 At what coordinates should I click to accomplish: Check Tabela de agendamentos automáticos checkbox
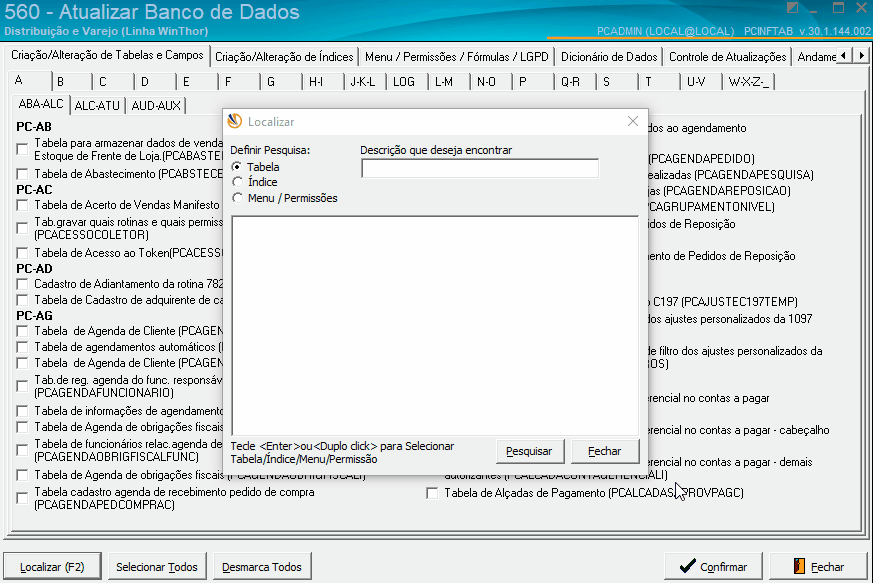(x=22, y=347)
